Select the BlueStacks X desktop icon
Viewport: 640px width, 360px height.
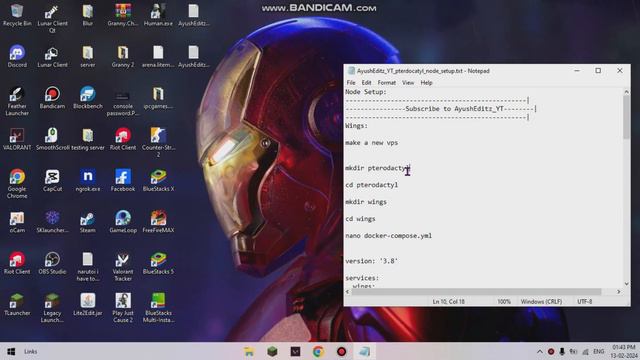coord(158,180)
